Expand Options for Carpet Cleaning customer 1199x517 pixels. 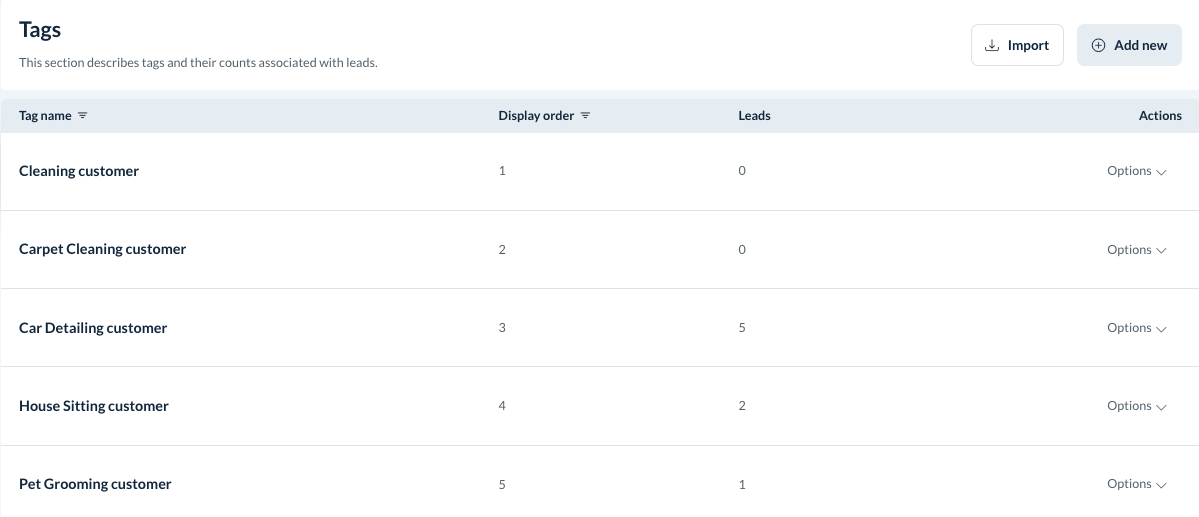[1136, 250]
